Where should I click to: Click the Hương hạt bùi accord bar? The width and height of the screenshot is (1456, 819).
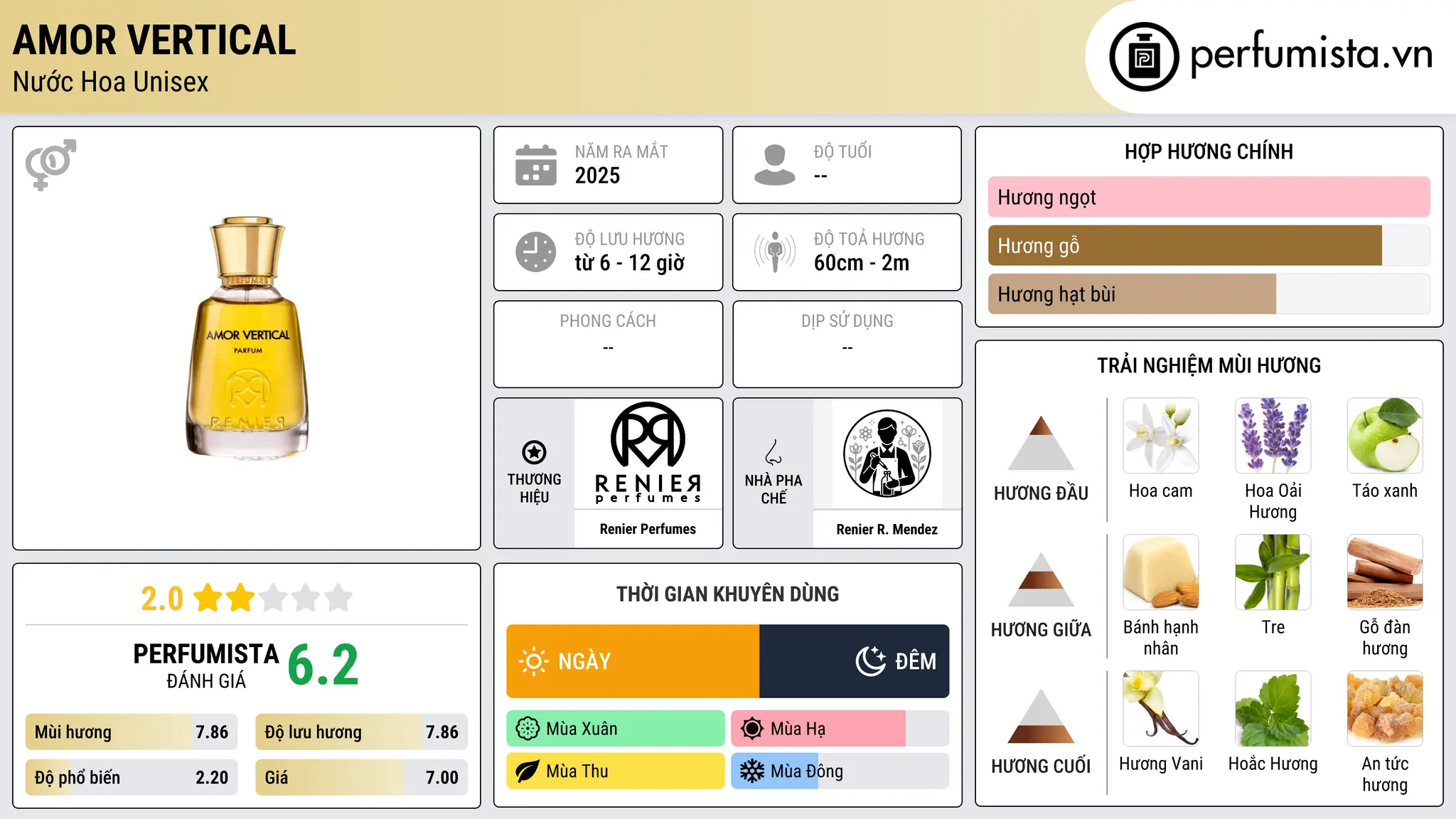[x=1209, y=294]
